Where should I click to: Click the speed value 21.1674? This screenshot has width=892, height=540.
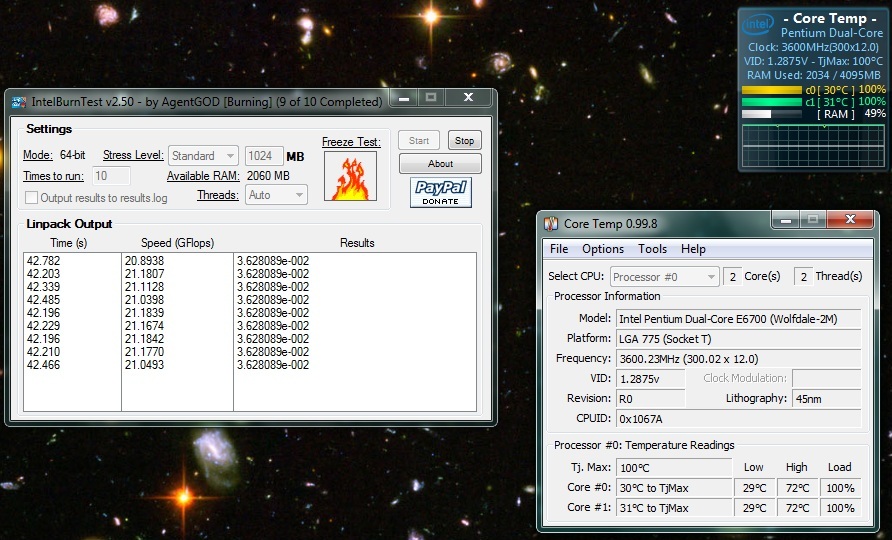144,326
